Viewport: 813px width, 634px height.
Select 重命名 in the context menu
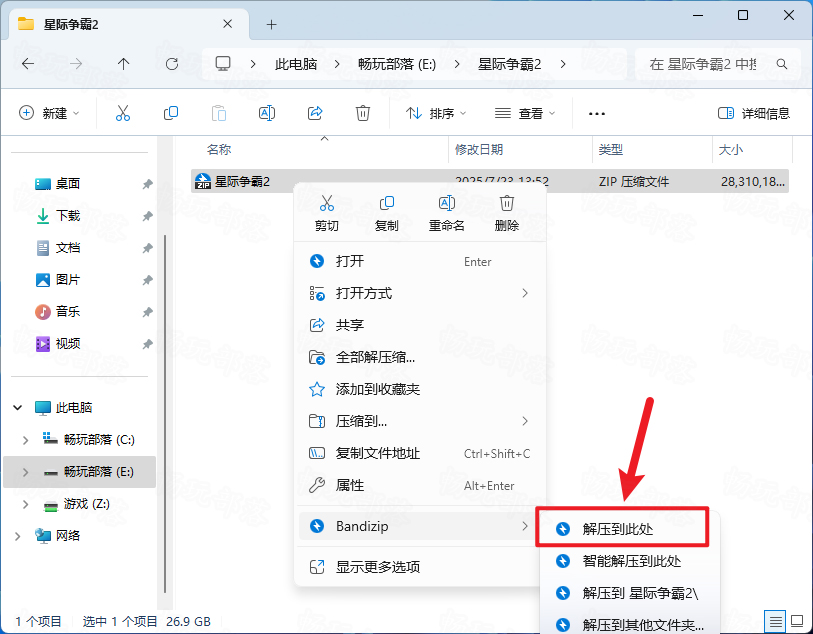point(446,213)
